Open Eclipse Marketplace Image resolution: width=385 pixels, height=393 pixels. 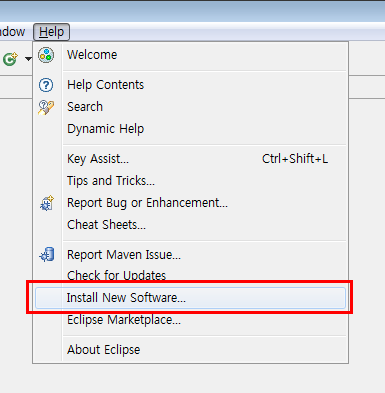[190, 320]
